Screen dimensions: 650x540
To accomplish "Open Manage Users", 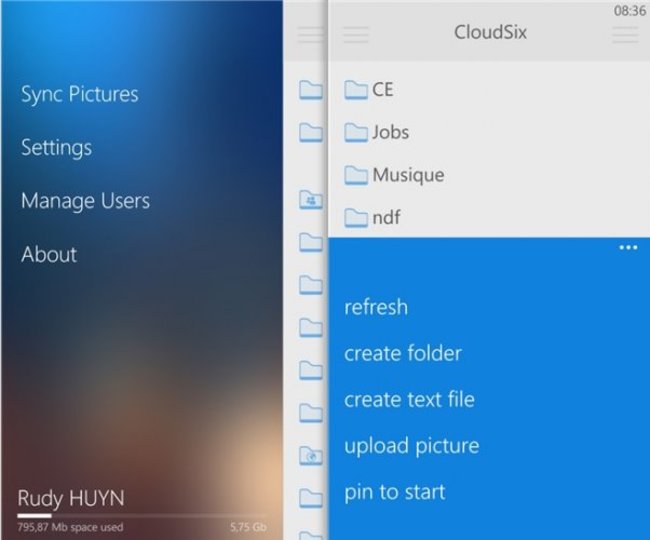I will (x=86, y=201).
